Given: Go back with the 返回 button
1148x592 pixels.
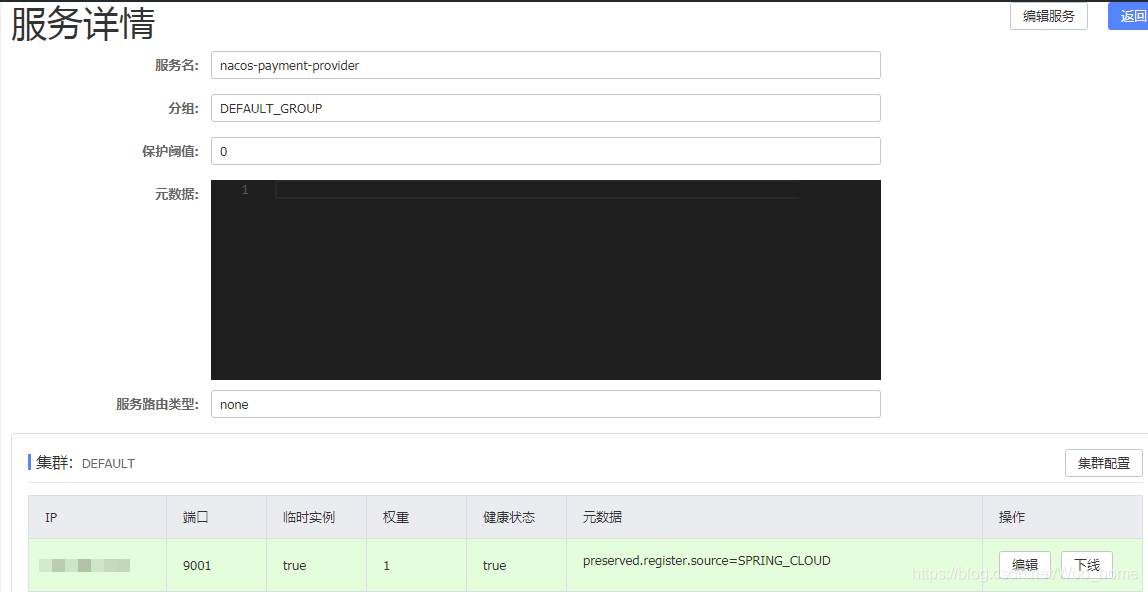Looking at the screenshot, I should coord(1130,16).
